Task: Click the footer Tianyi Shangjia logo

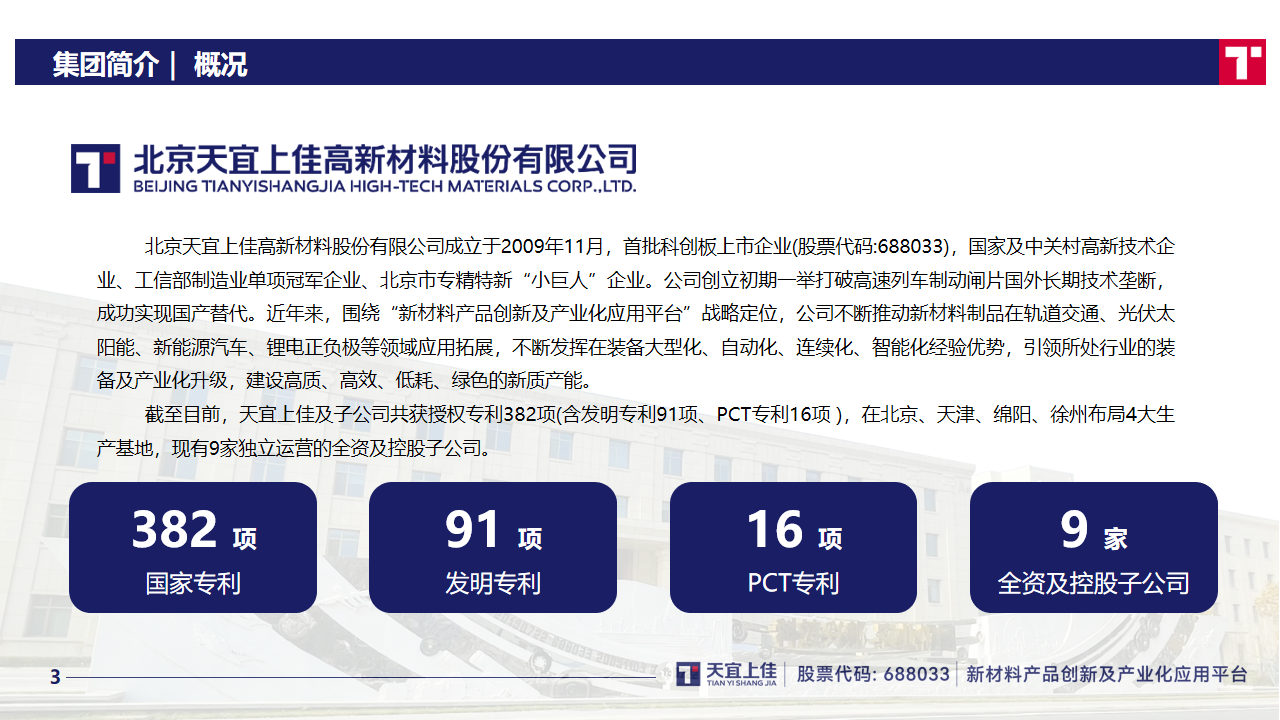Action: 727,674
